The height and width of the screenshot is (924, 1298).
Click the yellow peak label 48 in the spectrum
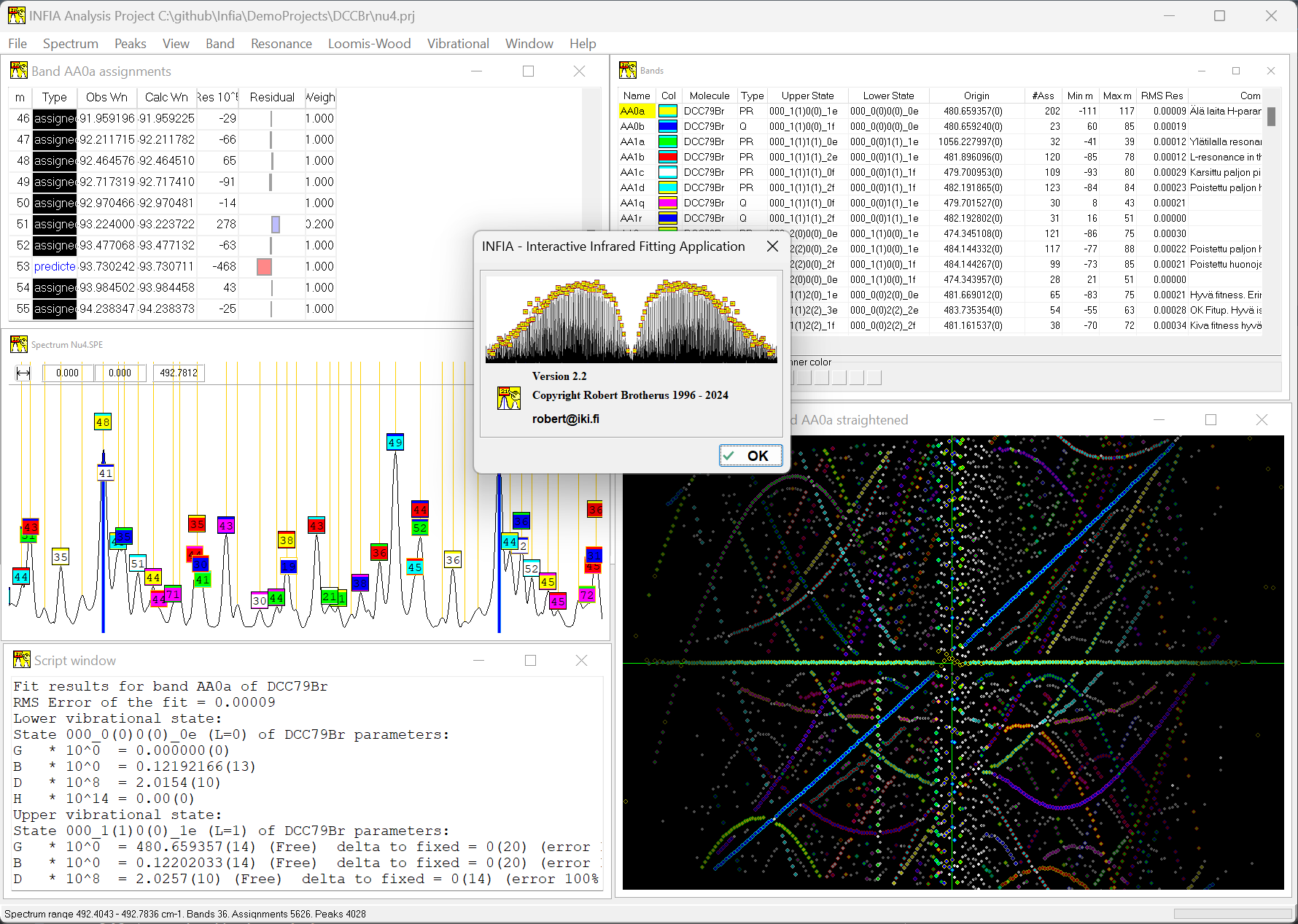point(103,422)
